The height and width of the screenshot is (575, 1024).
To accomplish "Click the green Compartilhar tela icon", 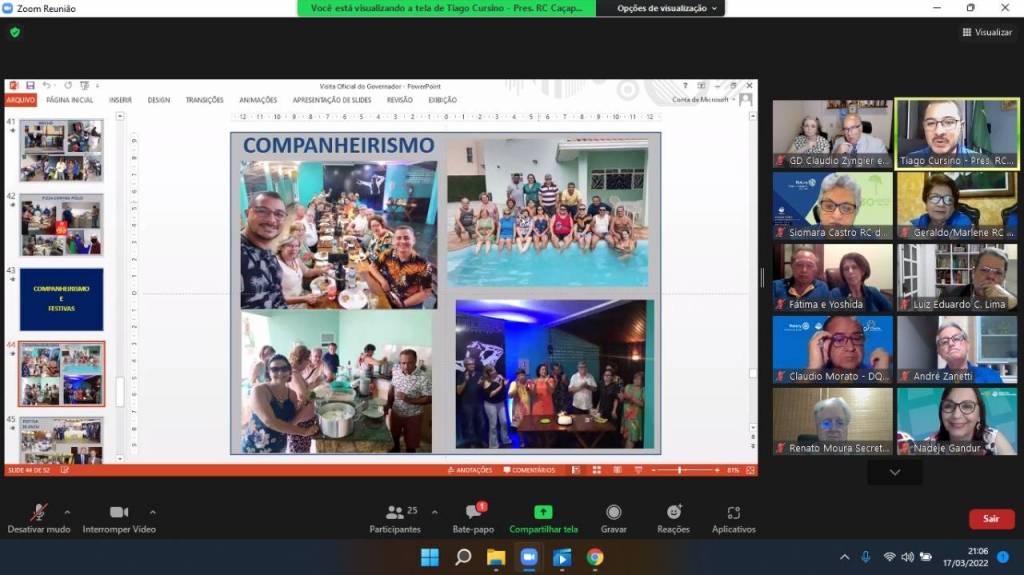I will click(x=543, y=512).
